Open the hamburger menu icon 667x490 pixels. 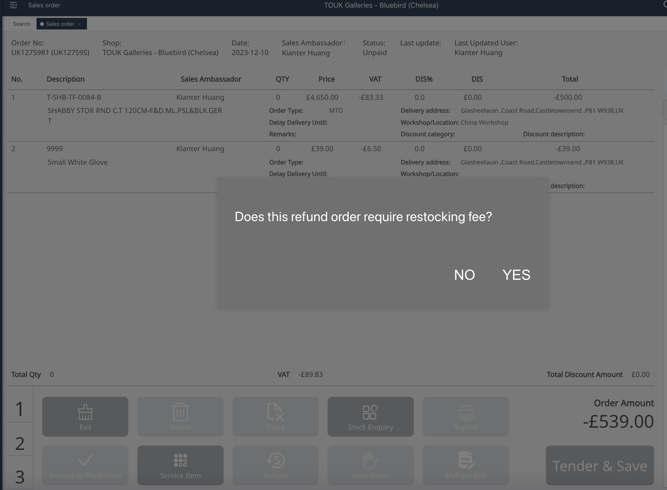point(13,6)
